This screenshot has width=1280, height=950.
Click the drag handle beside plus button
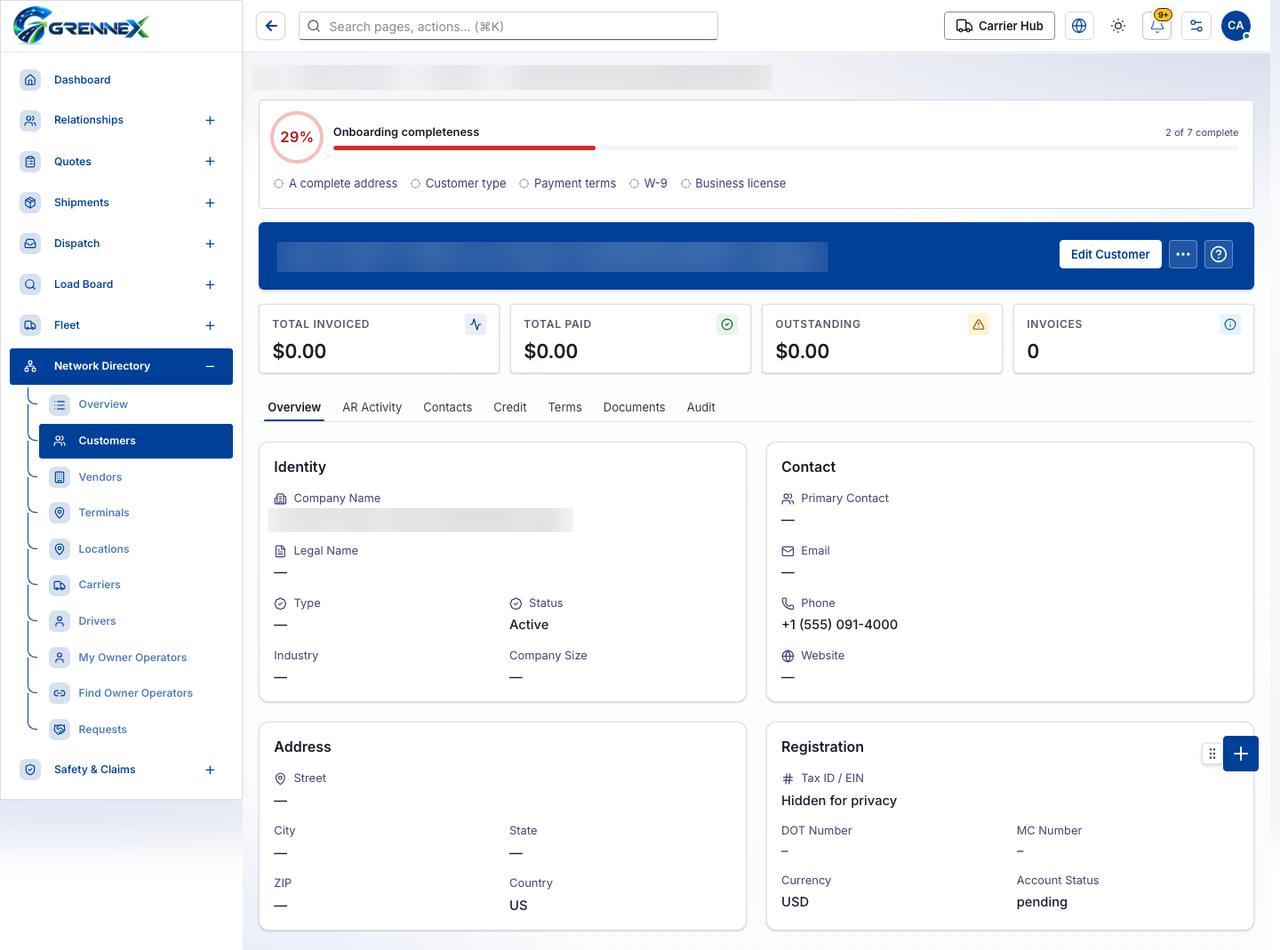pyautogui.click(x=1212, y=754)
